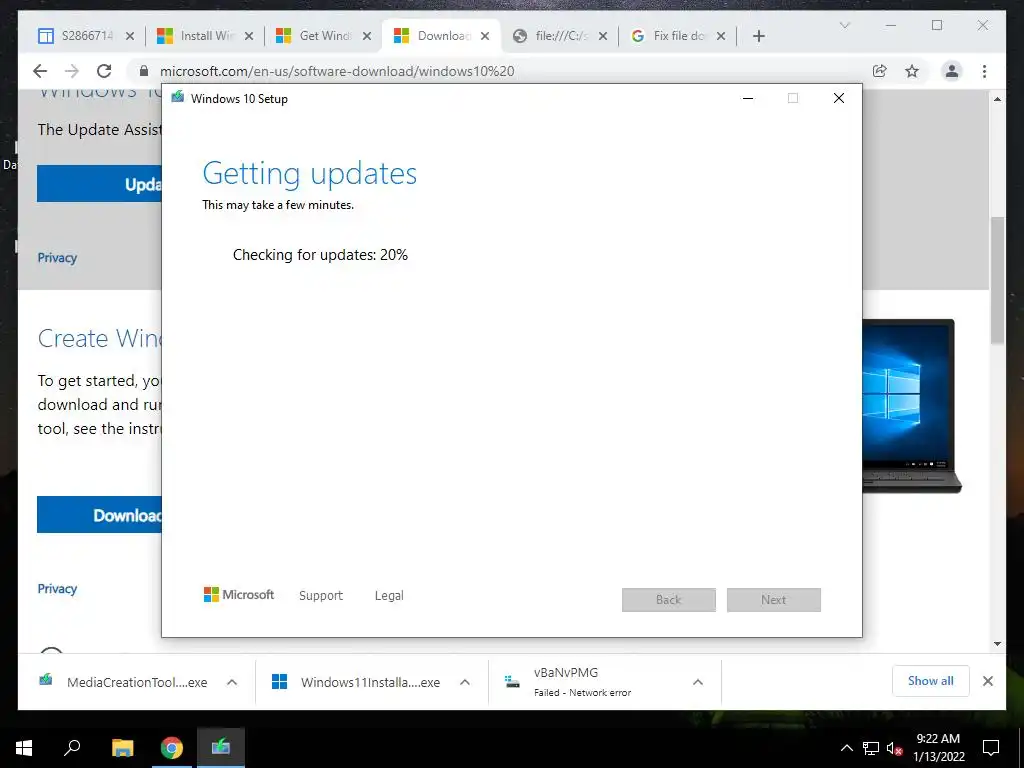Click the Windows 10 laptop image
This screenshot has height=768, width=1024.
pyautogui.click(x=912, y=406)
